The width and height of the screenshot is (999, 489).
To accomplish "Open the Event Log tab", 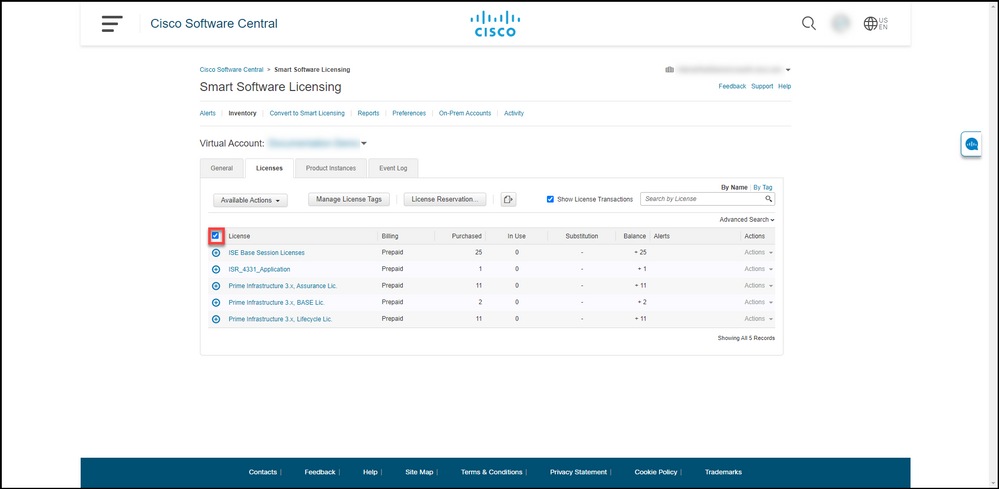I will 393,169.
